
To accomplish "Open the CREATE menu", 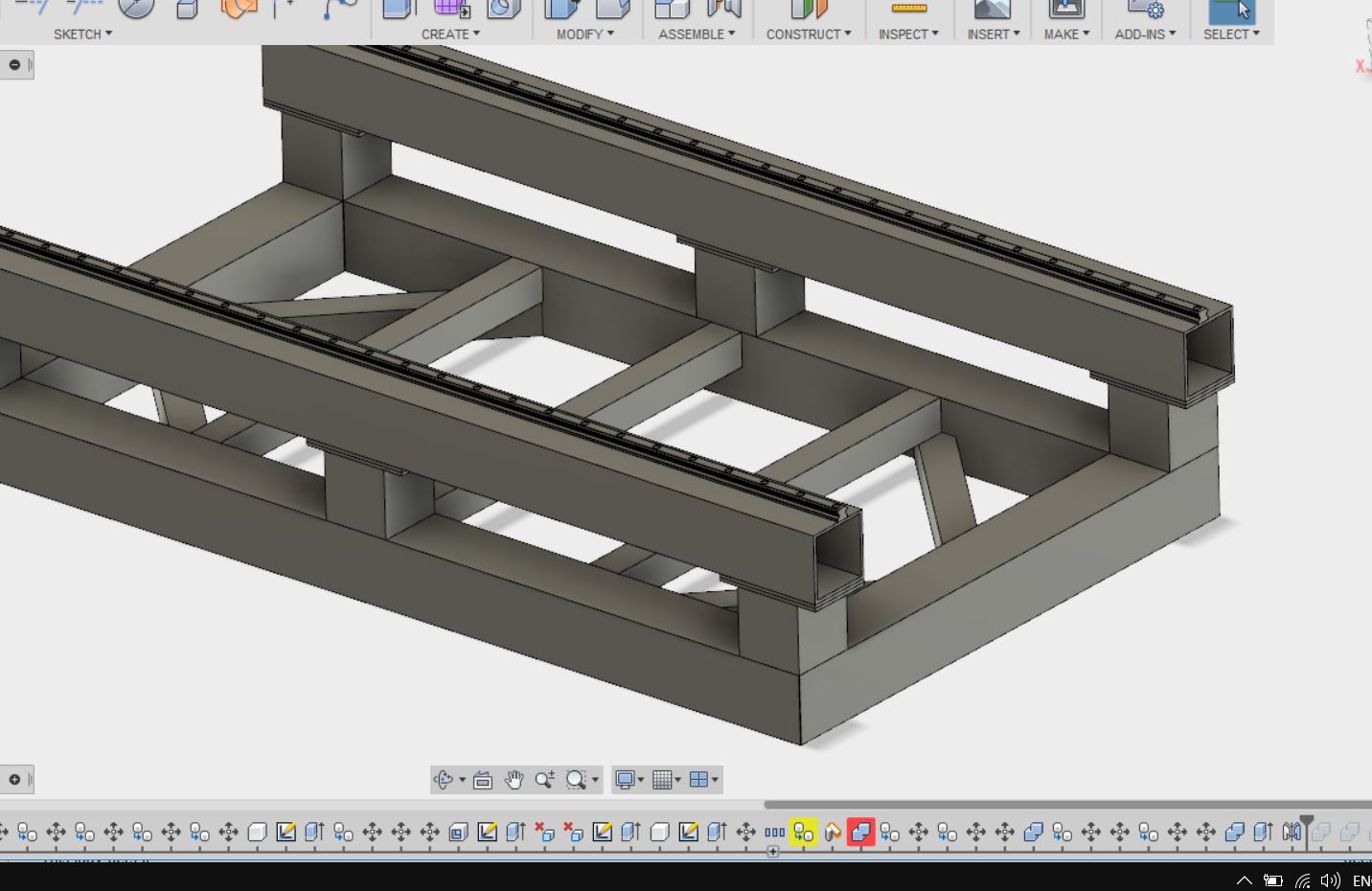I will [x=450, y=34].
